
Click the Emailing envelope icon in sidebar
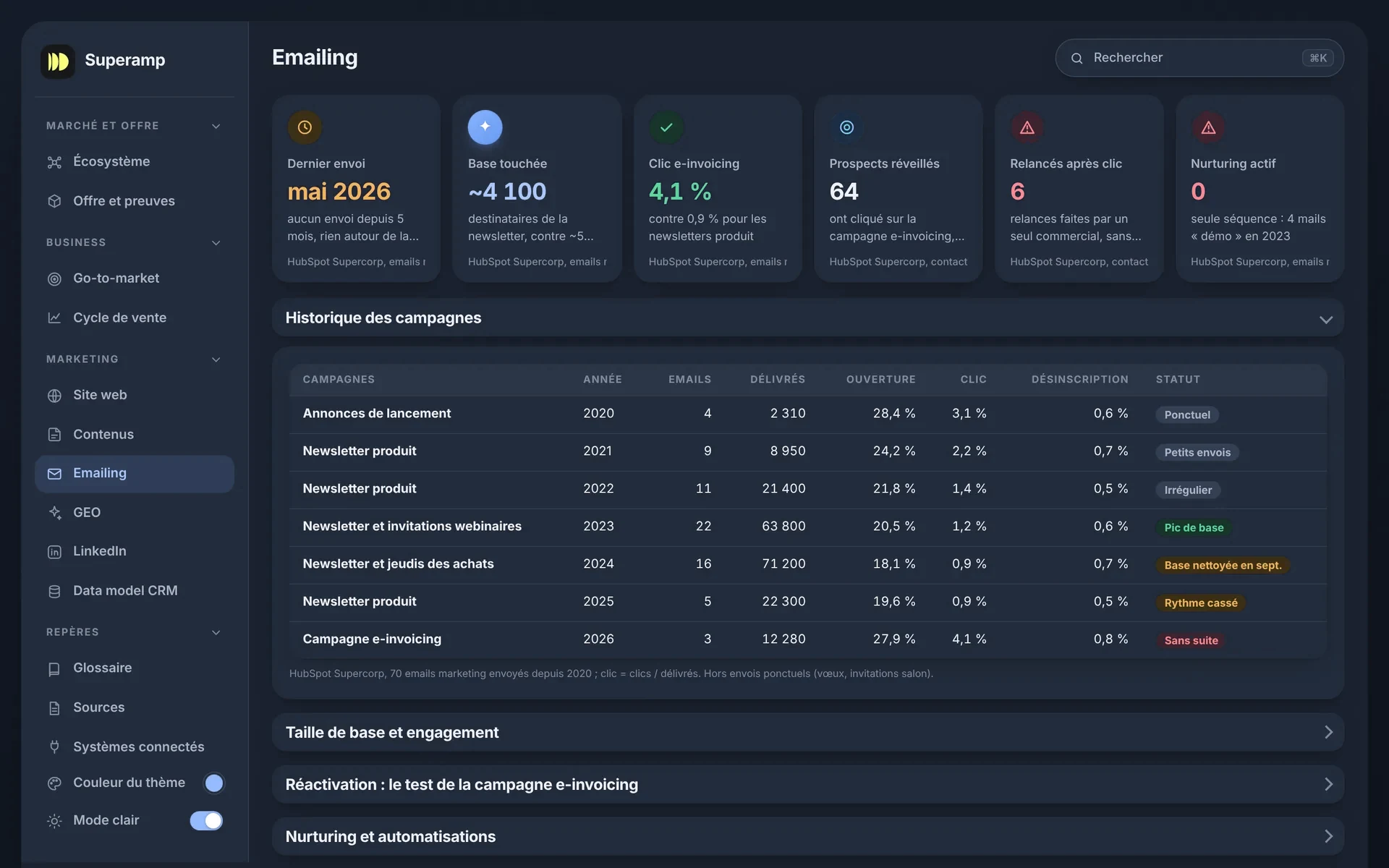click(x=54, y=474)
